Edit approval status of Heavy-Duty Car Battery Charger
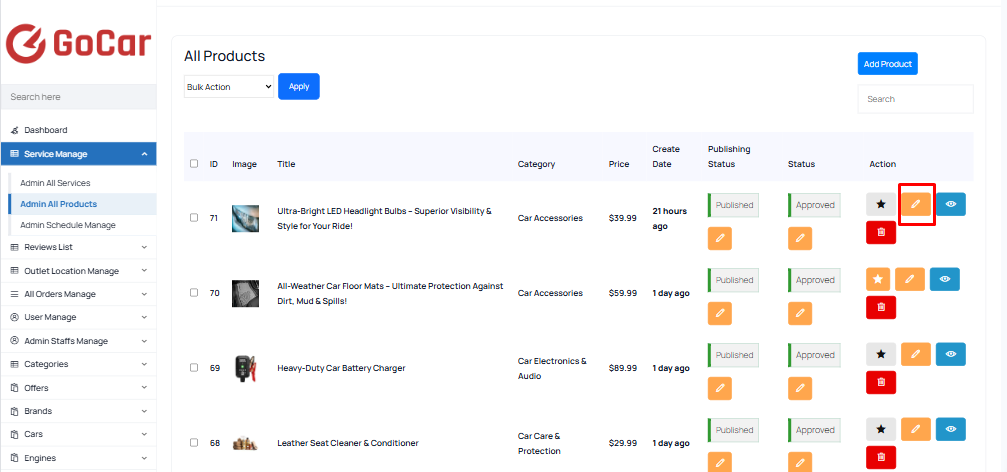 [800, 389]
